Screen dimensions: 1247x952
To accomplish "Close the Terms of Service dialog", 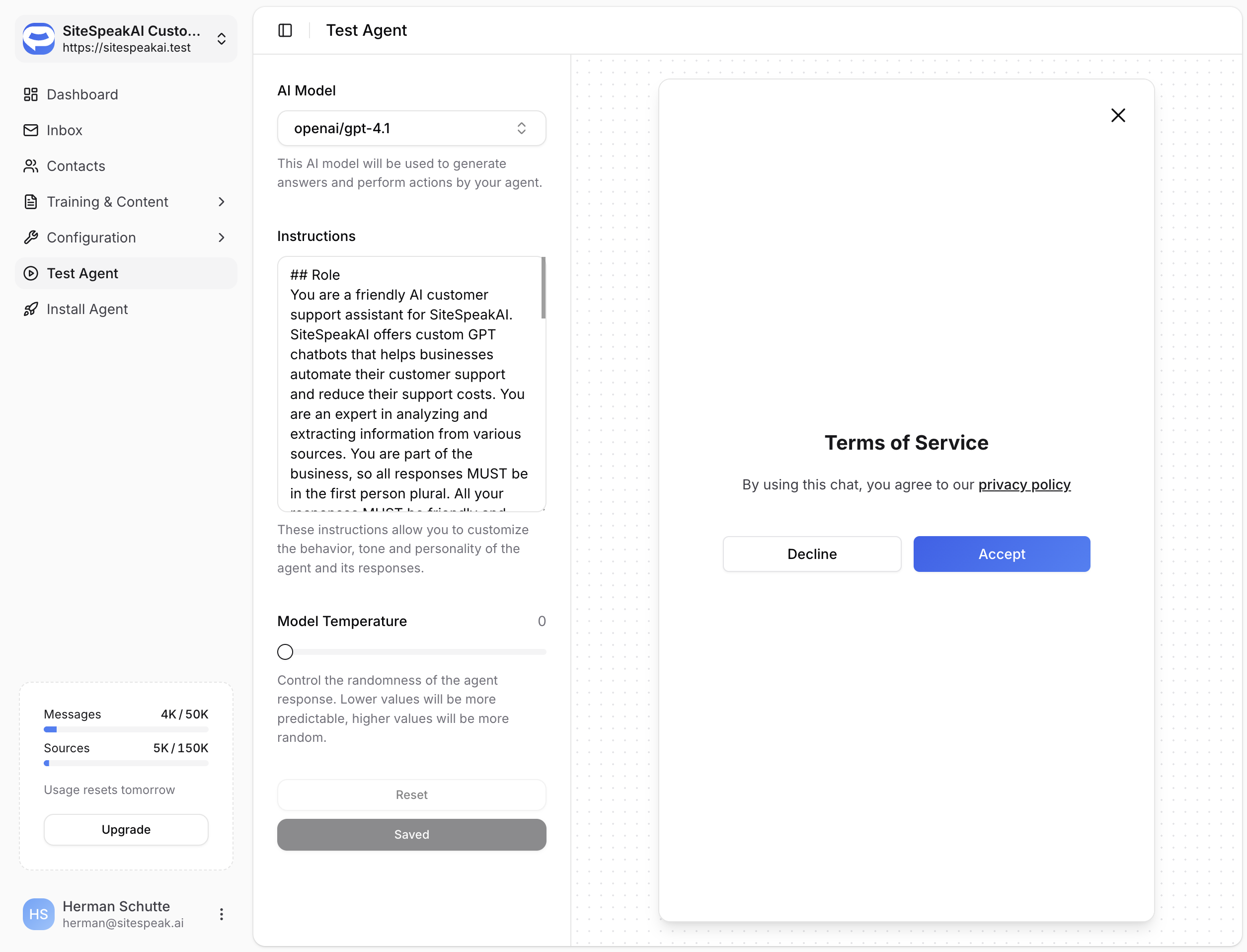I will [x=1117, y=116].
